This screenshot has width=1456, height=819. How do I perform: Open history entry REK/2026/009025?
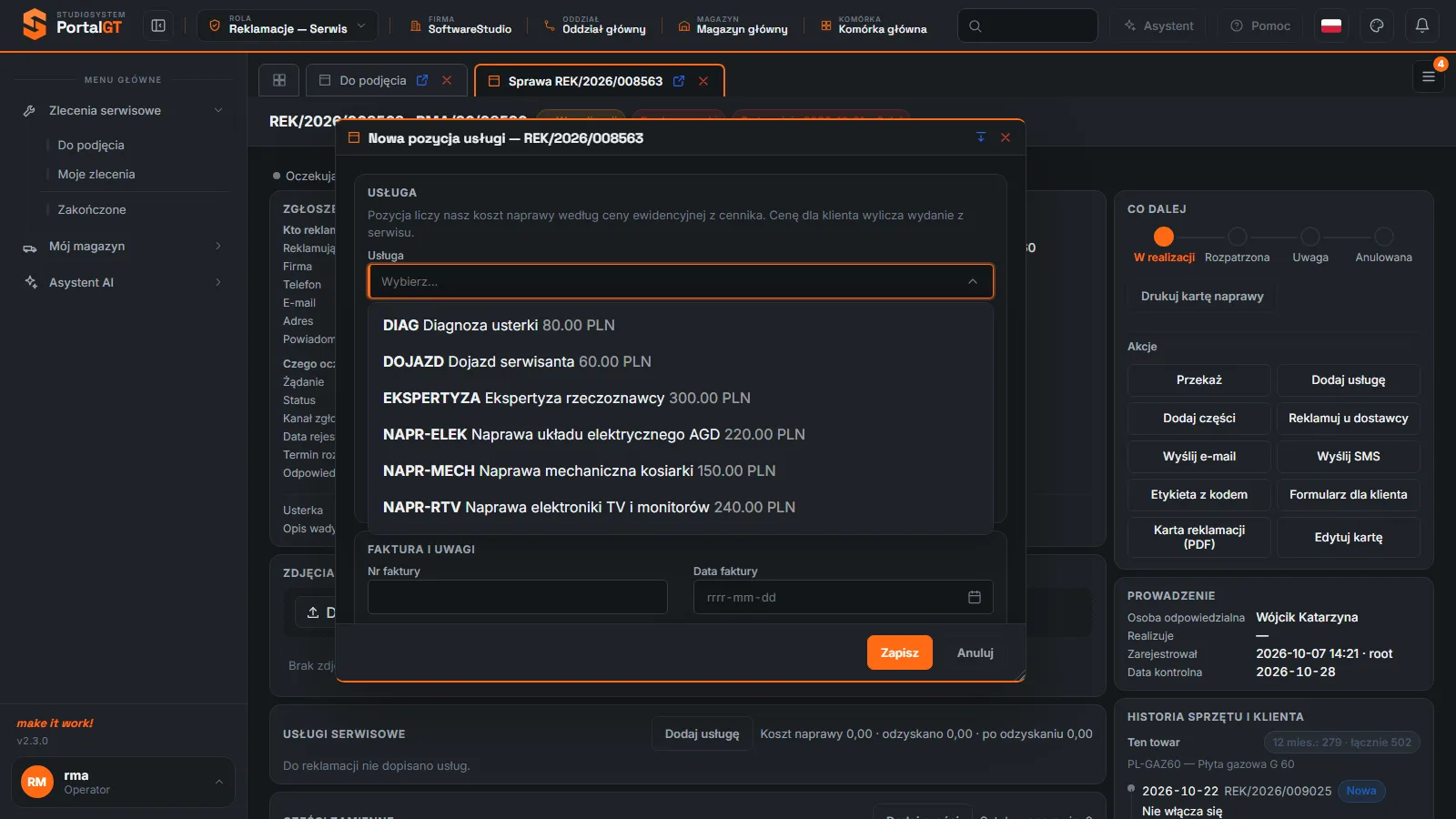tap(1278, 791)
